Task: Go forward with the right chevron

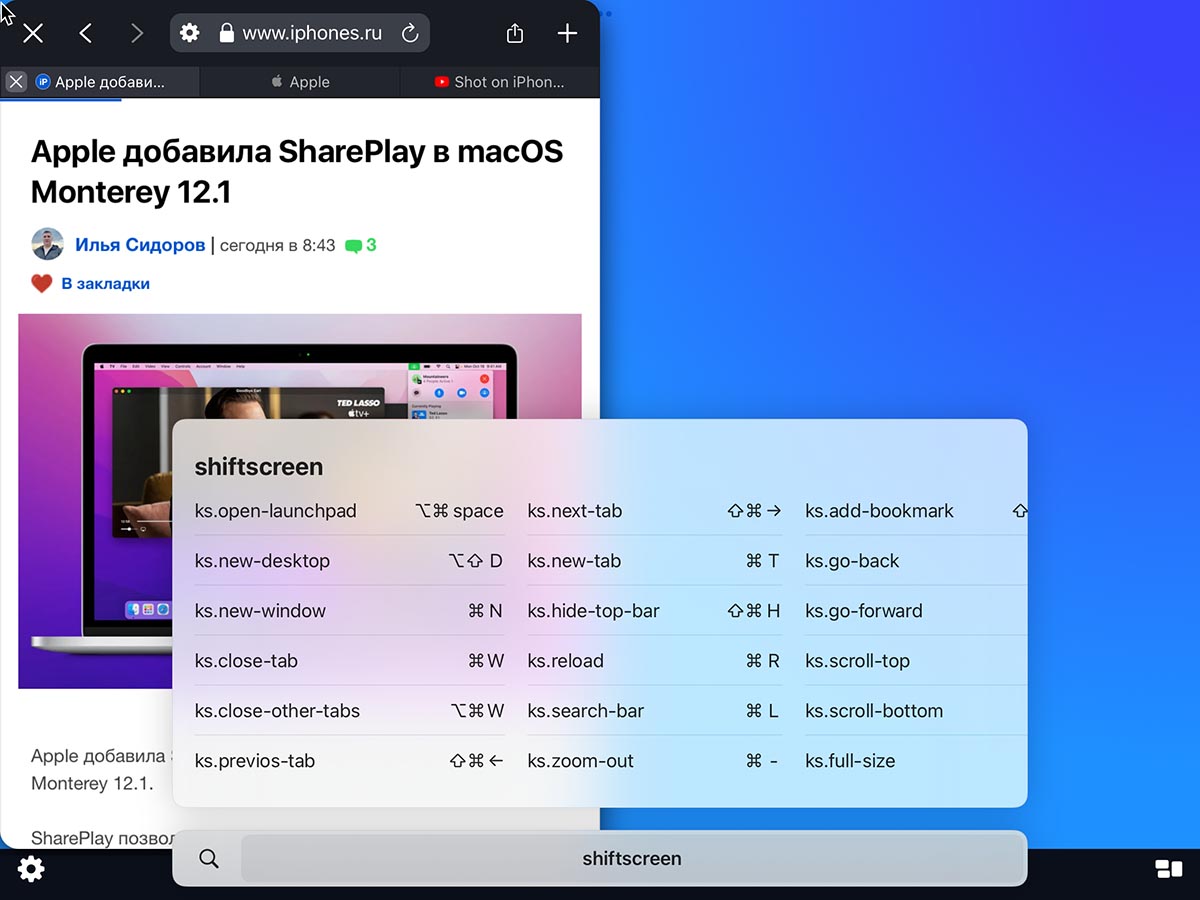Action: click(137, 33)
